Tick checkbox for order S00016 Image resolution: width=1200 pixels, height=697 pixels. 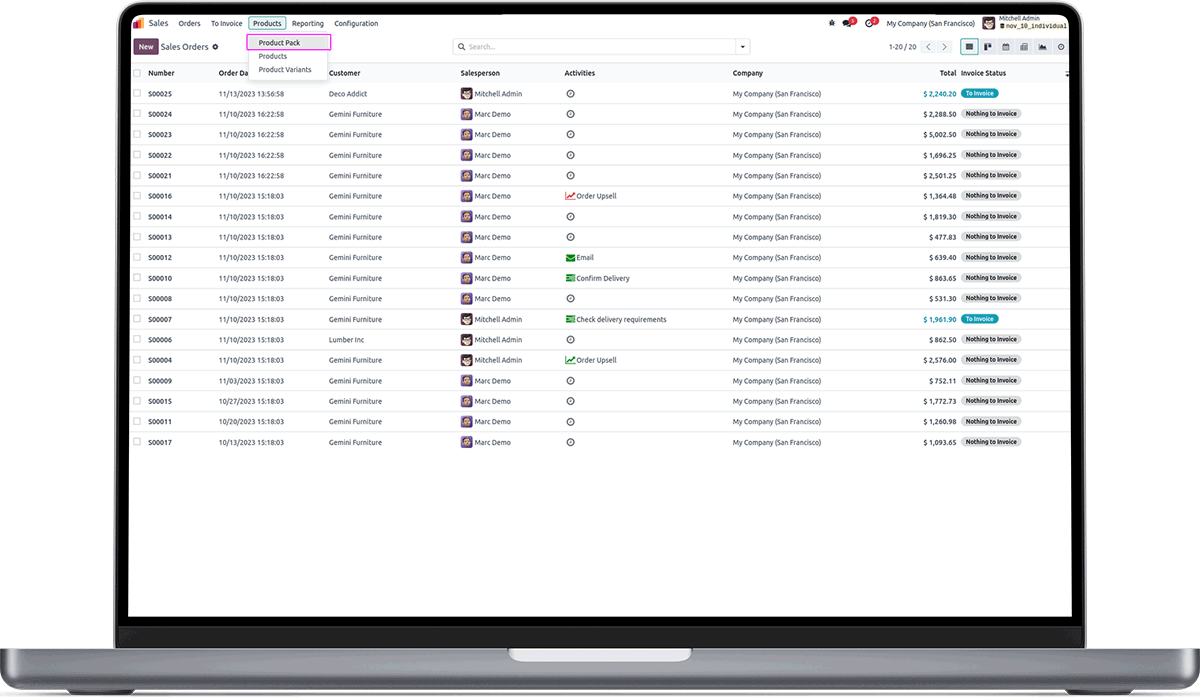tap(137, 196)
